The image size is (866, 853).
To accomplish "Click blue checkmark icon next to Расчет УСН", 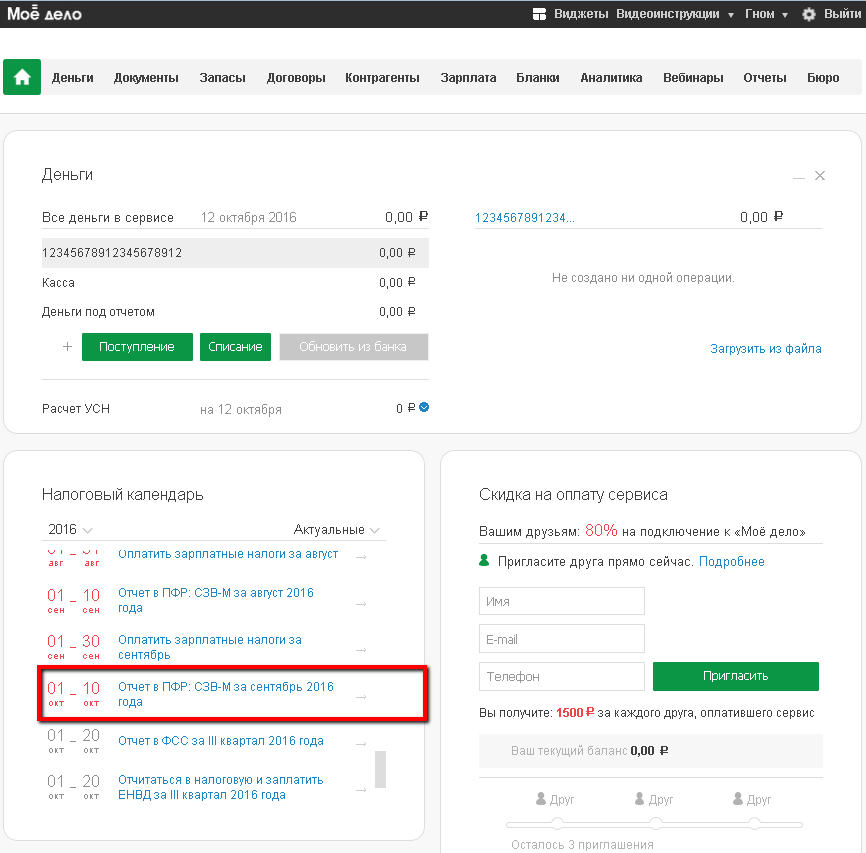I will pos(424,407).
